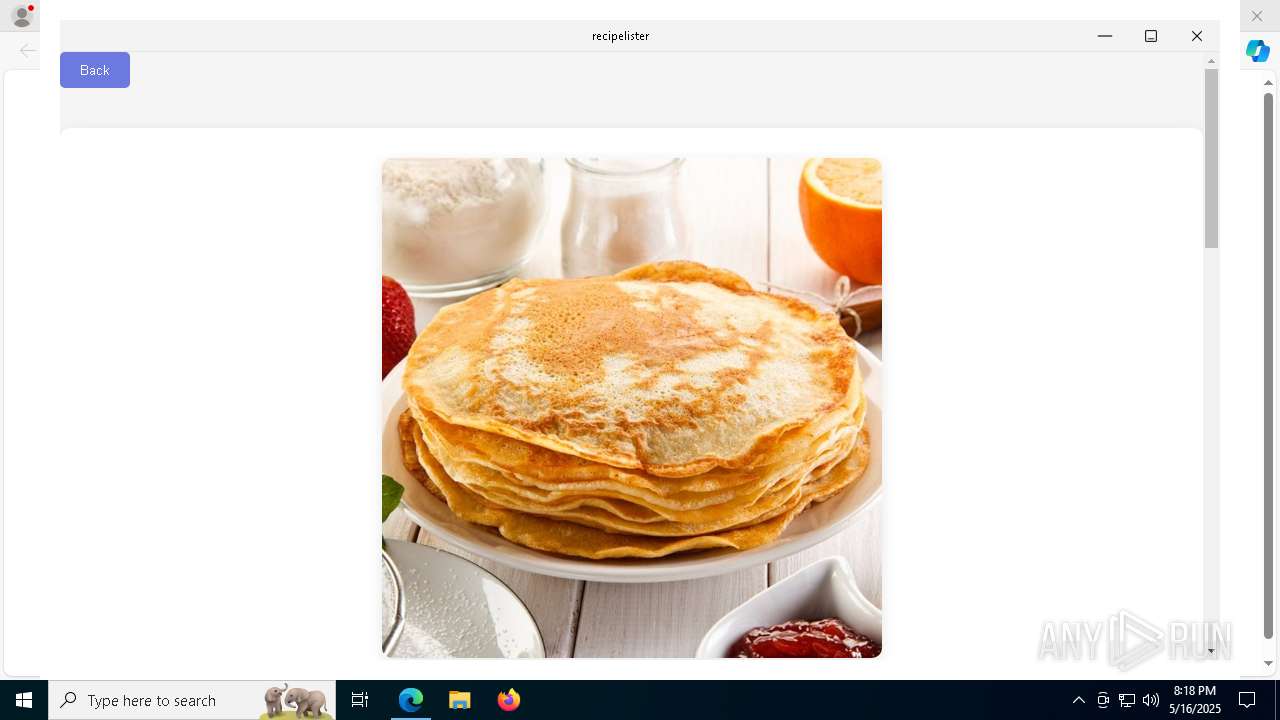1280x720 pixels.
Task: Click the Back button in recipelister
Action: pos(95,70)
